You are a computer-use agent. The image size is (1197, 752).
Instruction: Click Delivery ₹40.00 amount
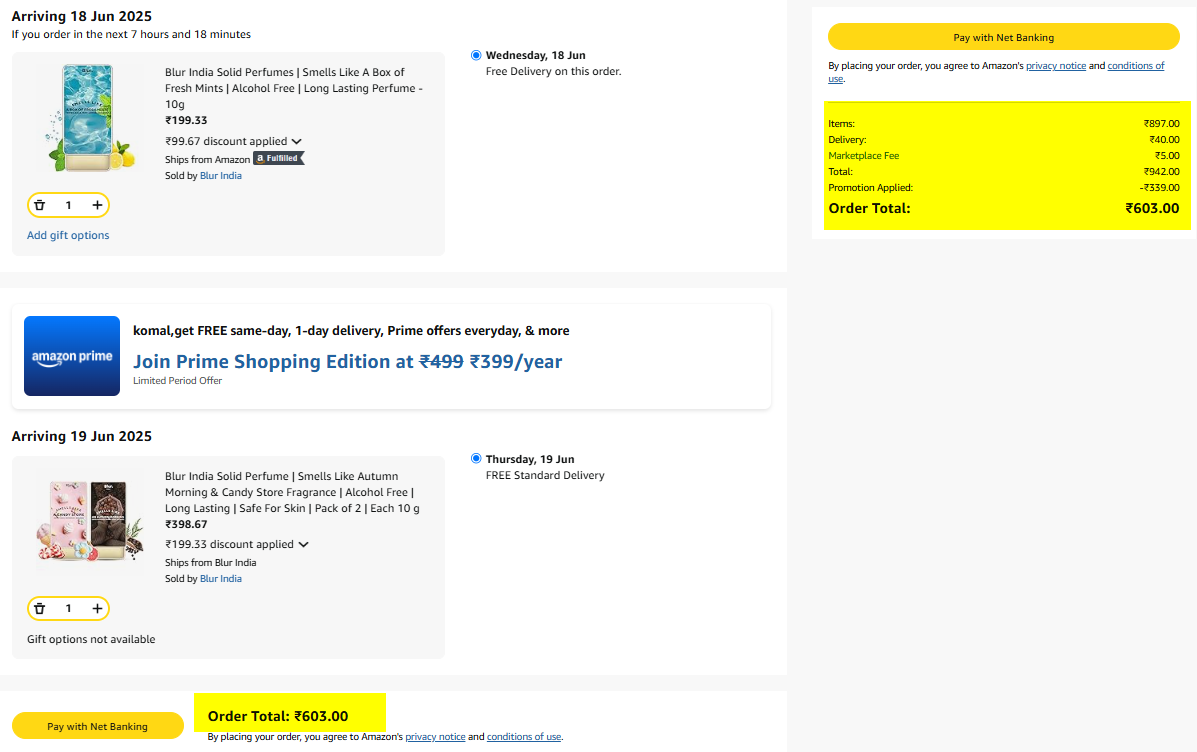1164,140
